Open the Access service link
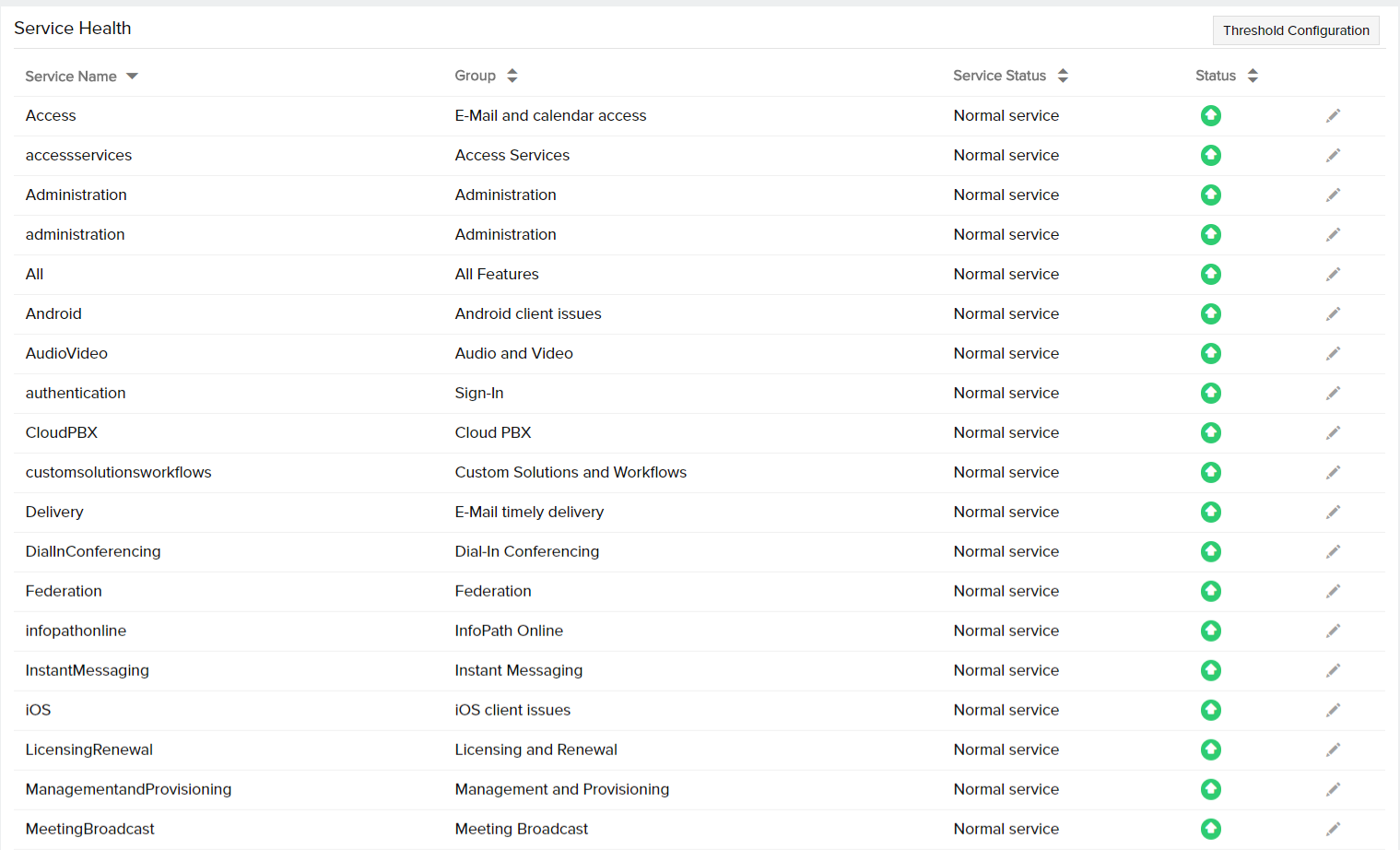Screen dimensions: 1400x850 pos(51,115)
